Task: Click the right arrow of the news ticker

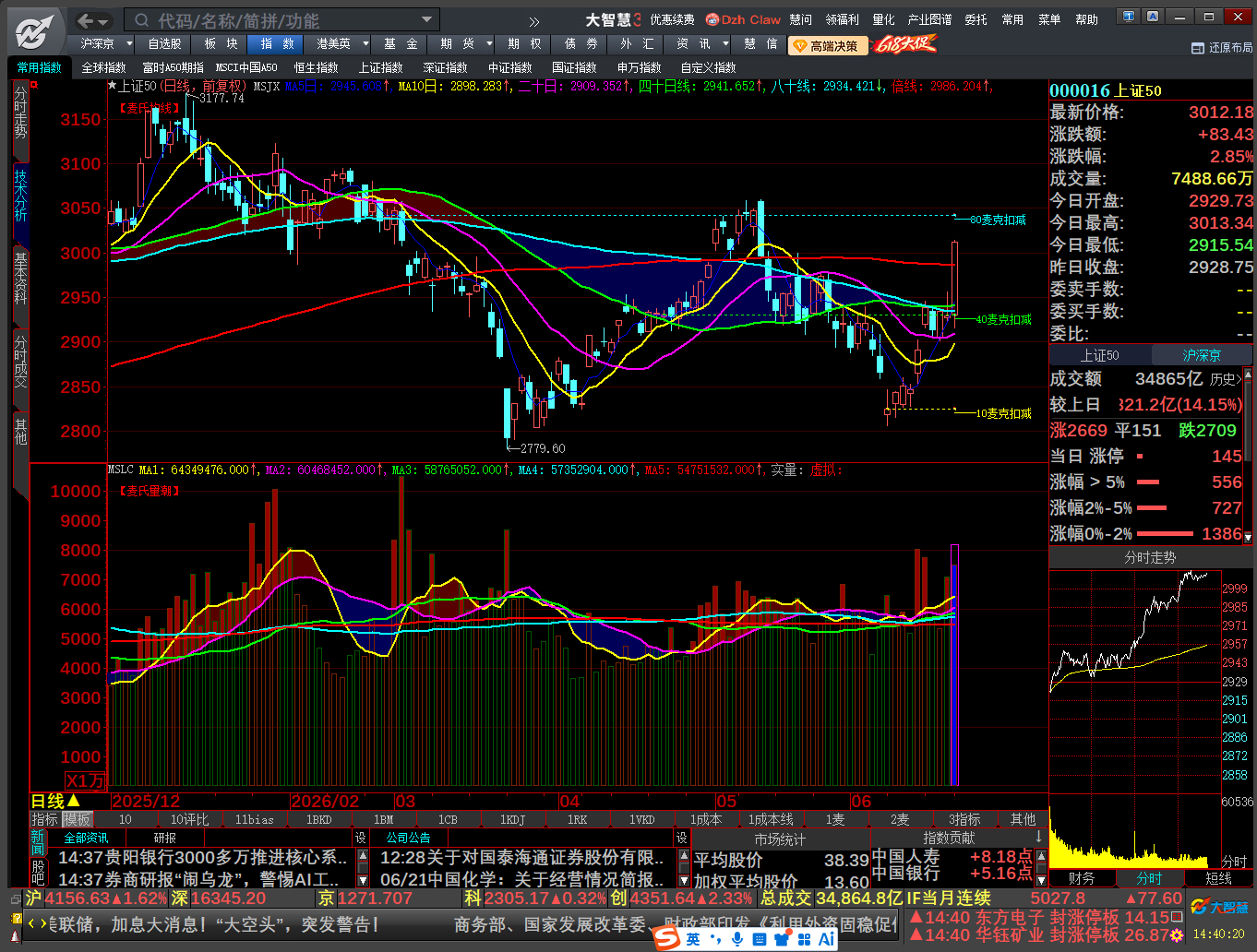Action: [x=42, y=923]
